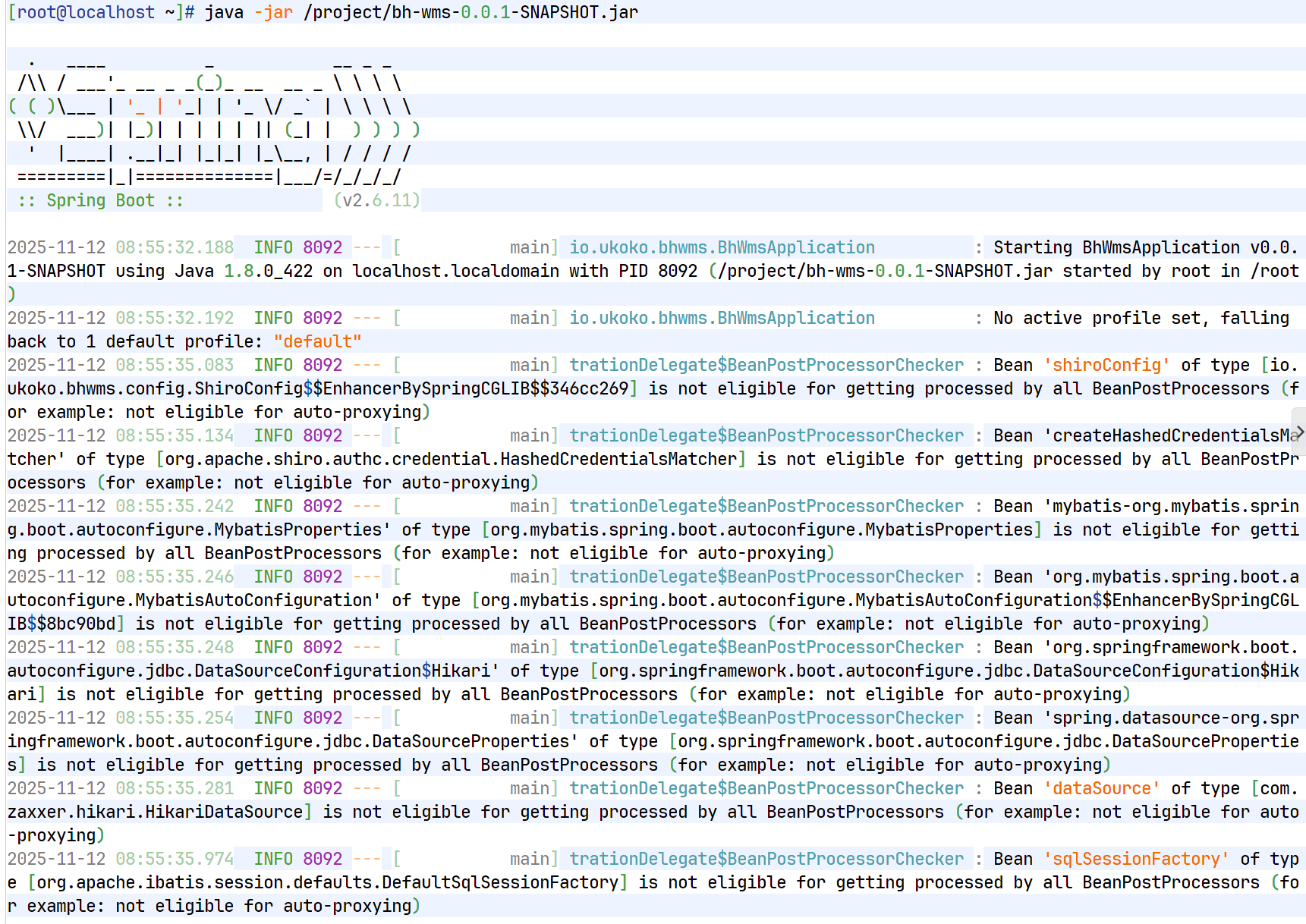Viewport: 1306px width, 924px height.
Task: Click the java -jar command line
Action: coord(421,12)
